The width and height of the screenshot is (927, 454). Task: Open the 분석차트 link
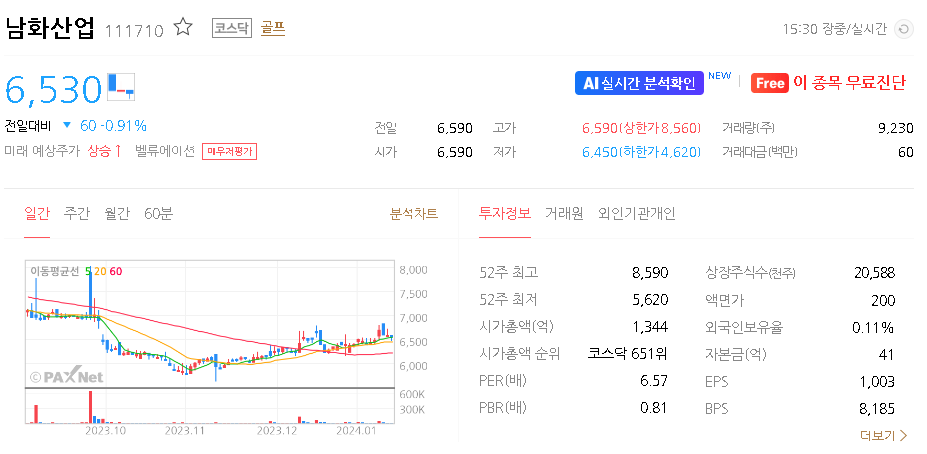[414, 213]
